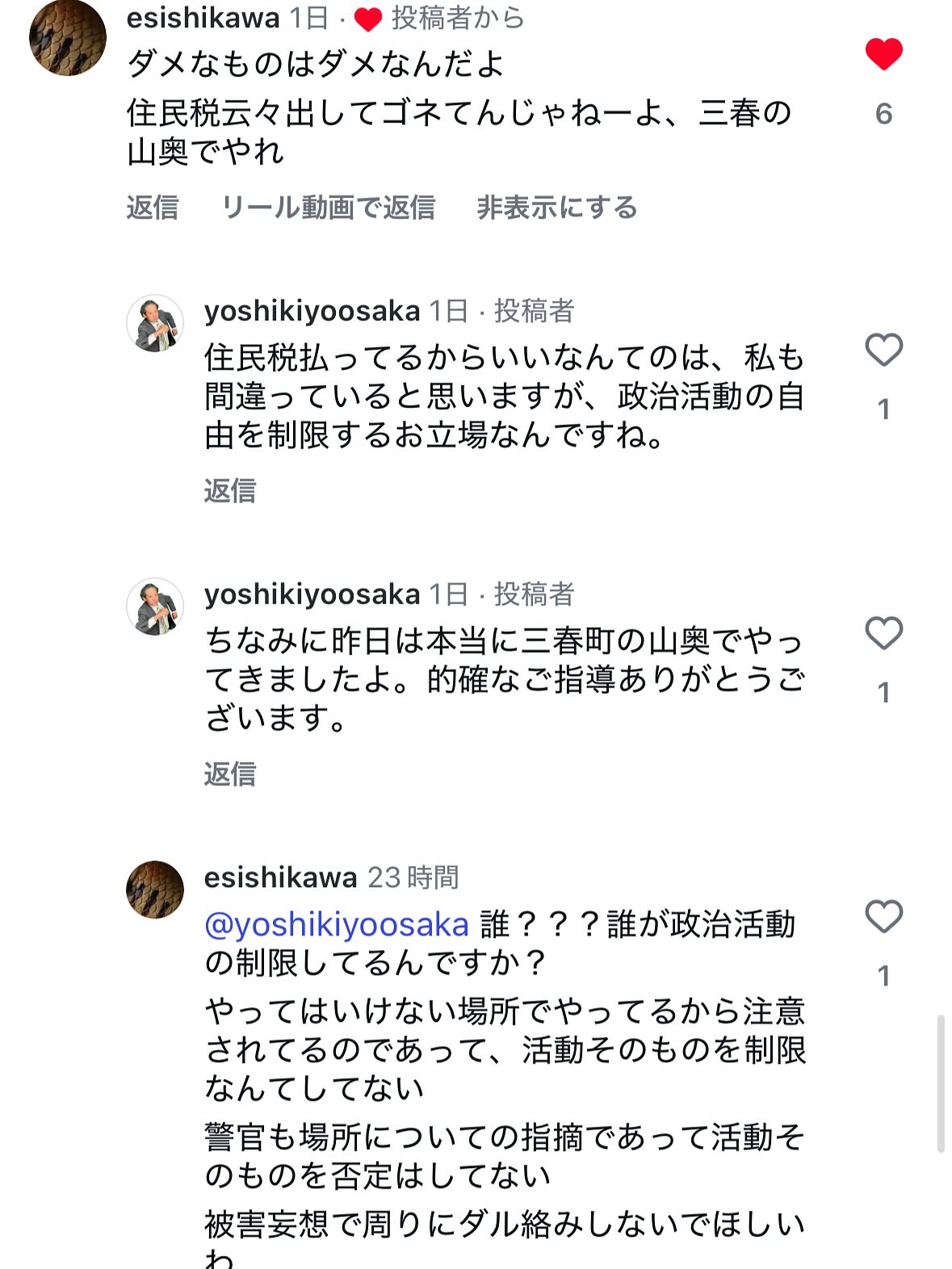Image resolution: width=952 pixels, height=1269 pixels.
Task: Open esishikawa's avatar on top comment
Action: [x=68, y=37]
